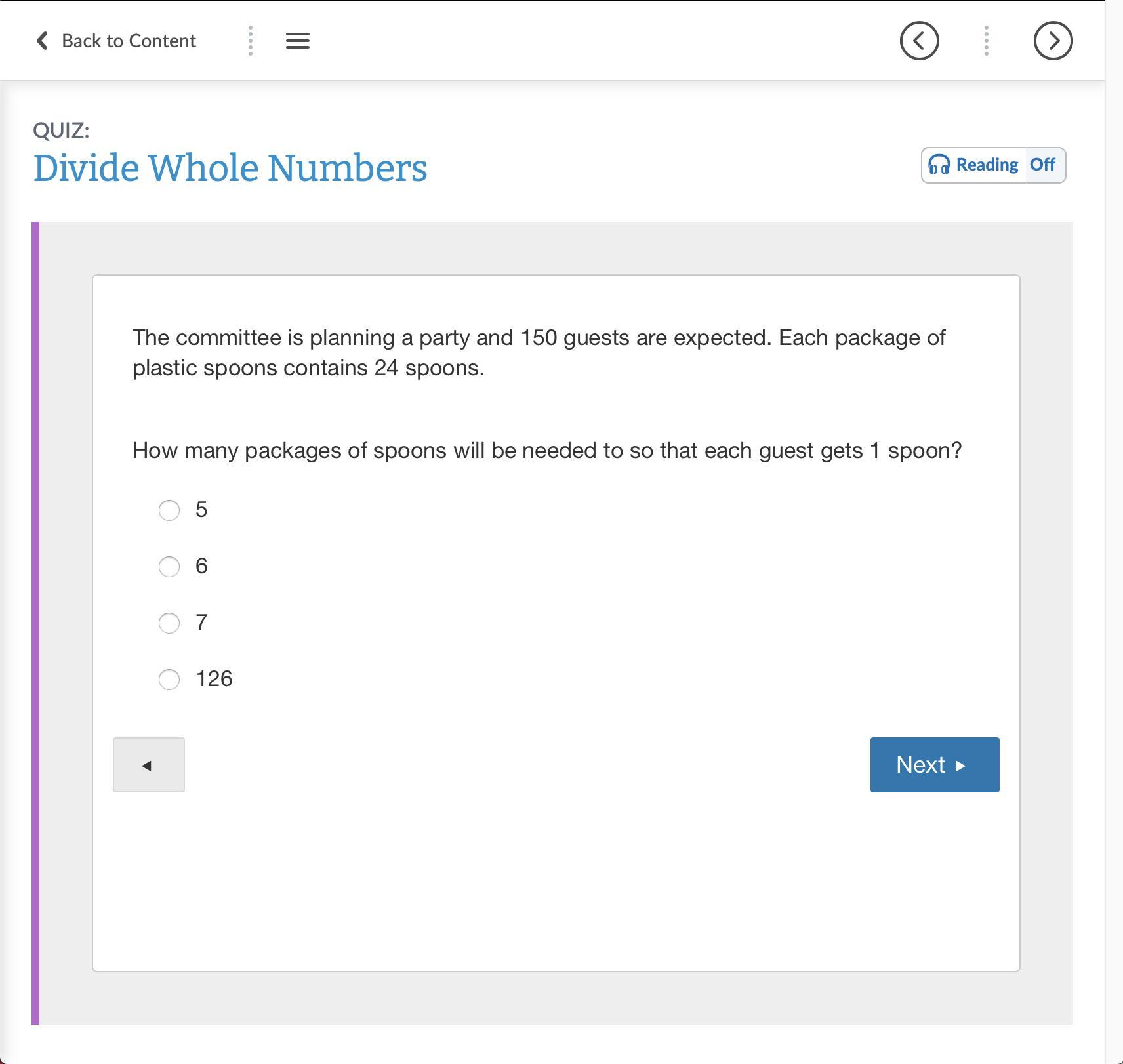The height and width of the screenshot is (1064, 1123).
Task: Click the dotted divider between the circled arrows
Action: [x=986, y=41]
